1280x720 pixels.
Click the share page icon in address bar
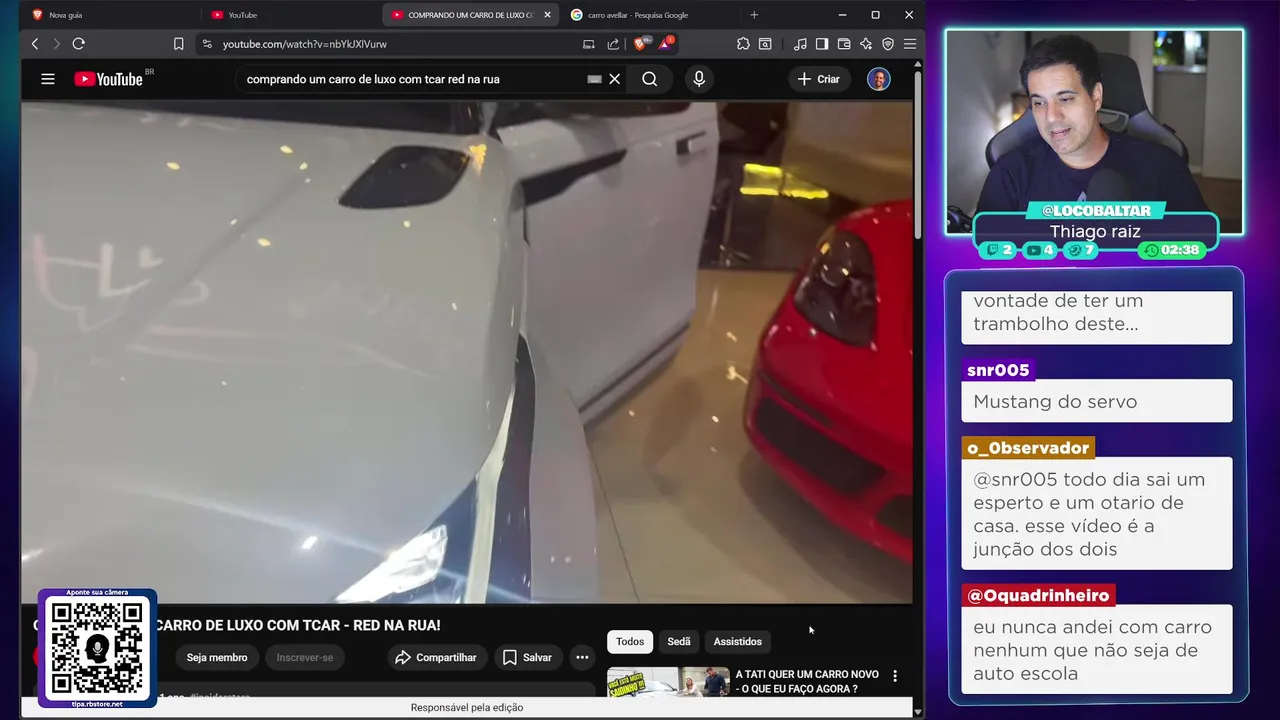(613, 44)
